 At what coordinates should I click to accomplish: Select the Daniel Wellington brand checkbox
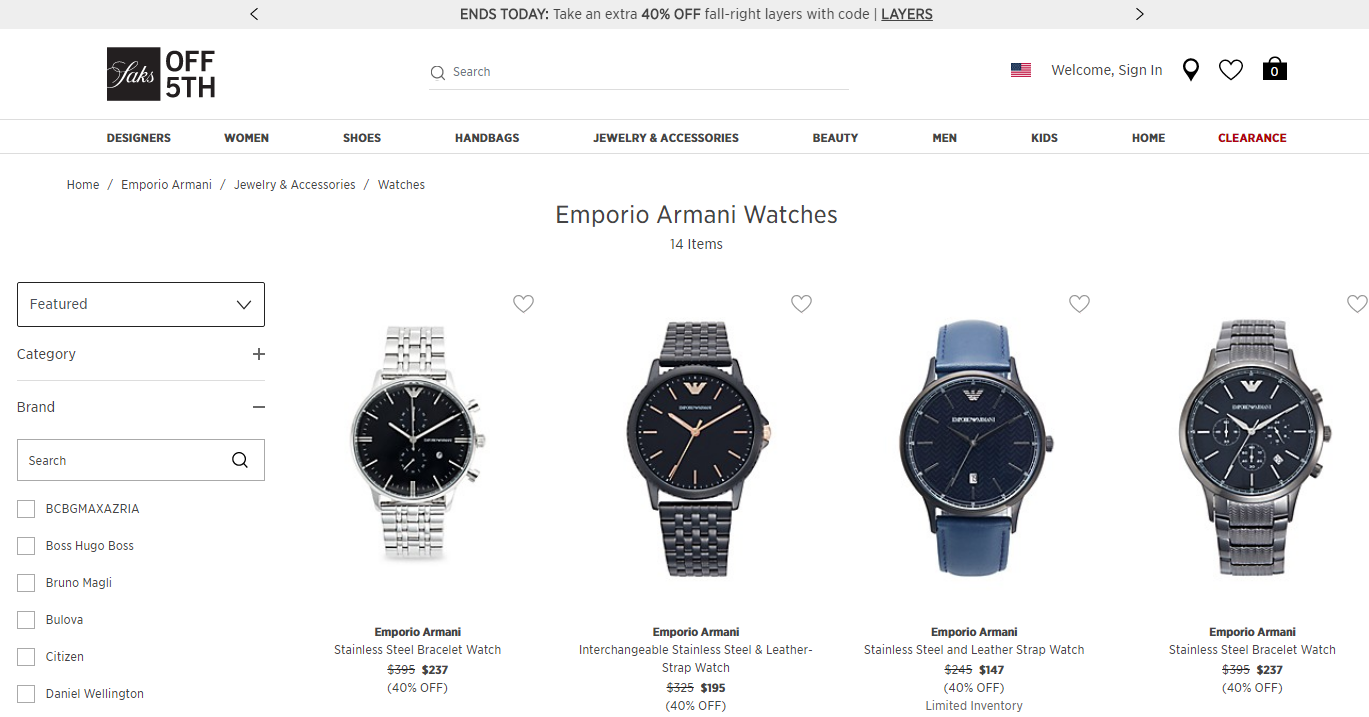(26, 694)
